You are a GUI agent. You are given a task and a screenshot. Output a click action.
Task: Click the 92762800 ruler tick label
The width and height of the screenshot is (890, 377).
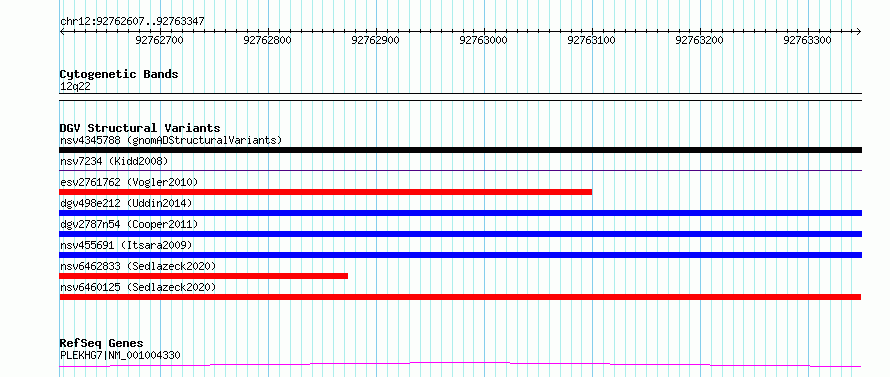pyautogui.click(x=267, y=40)
